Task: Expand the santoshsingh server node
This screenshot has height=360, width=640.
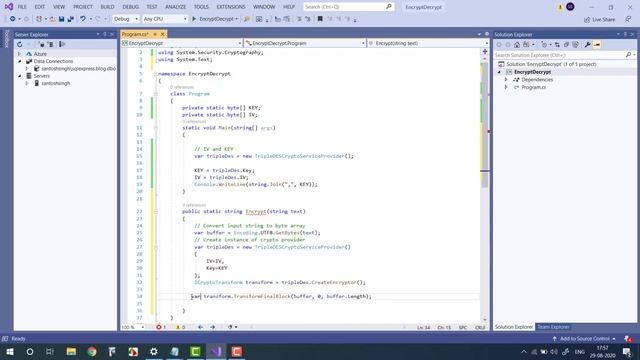Action: click(27, 83)
